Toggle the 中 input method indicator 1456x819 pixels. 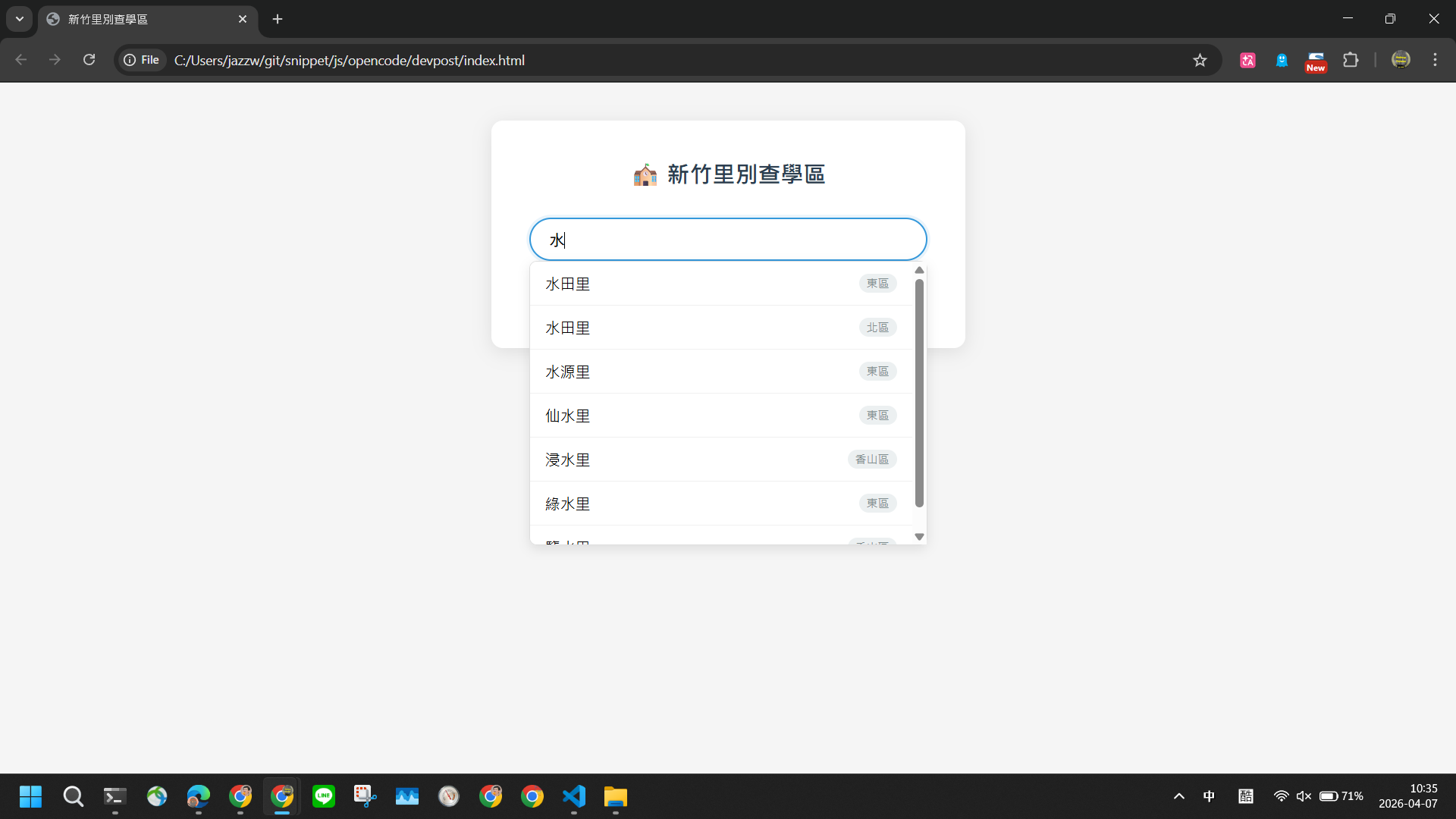pos(1209,796)
